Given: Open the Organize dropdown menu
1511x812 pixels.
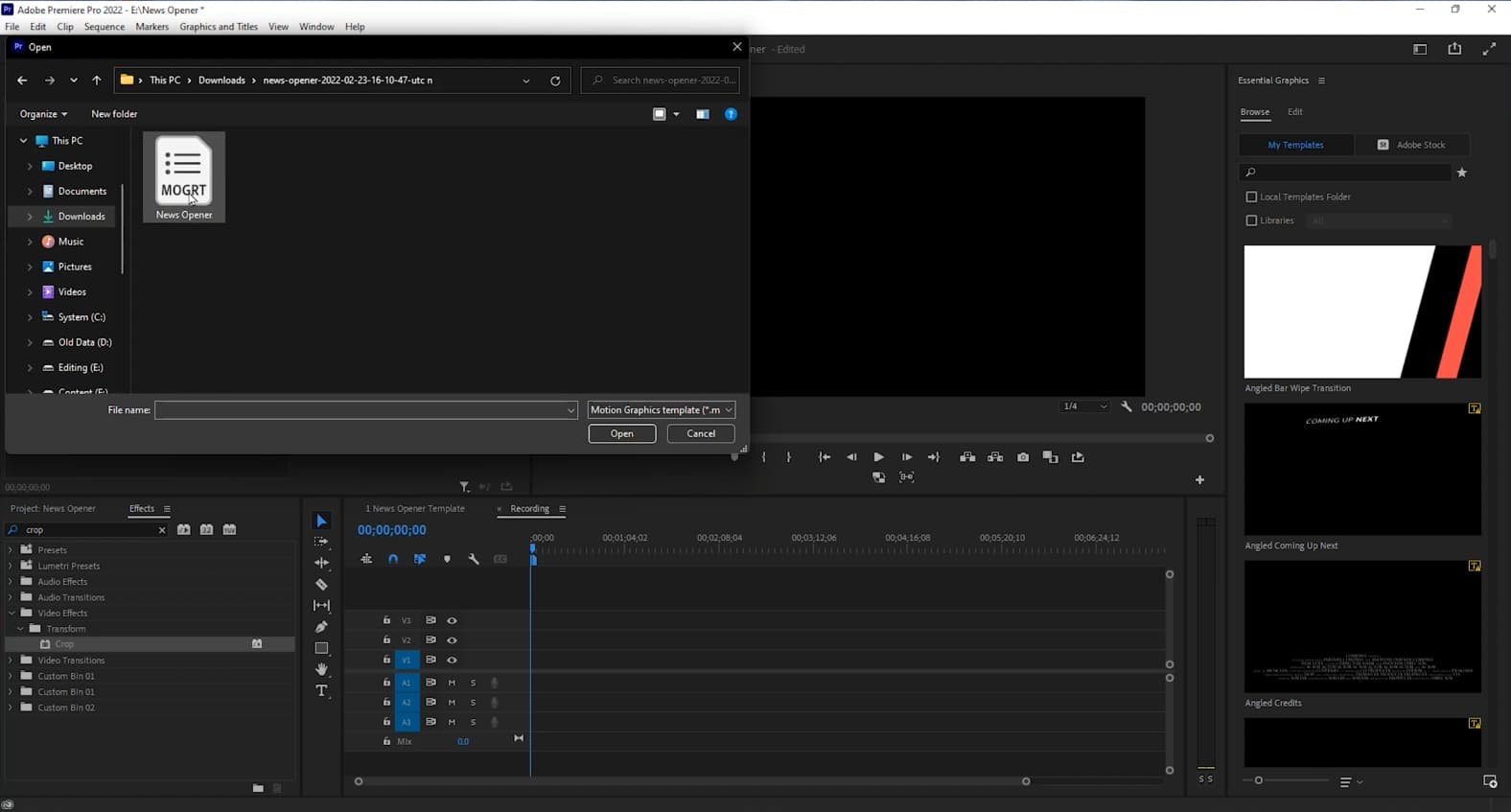Looking at the screenshot, I should (43, 114).
